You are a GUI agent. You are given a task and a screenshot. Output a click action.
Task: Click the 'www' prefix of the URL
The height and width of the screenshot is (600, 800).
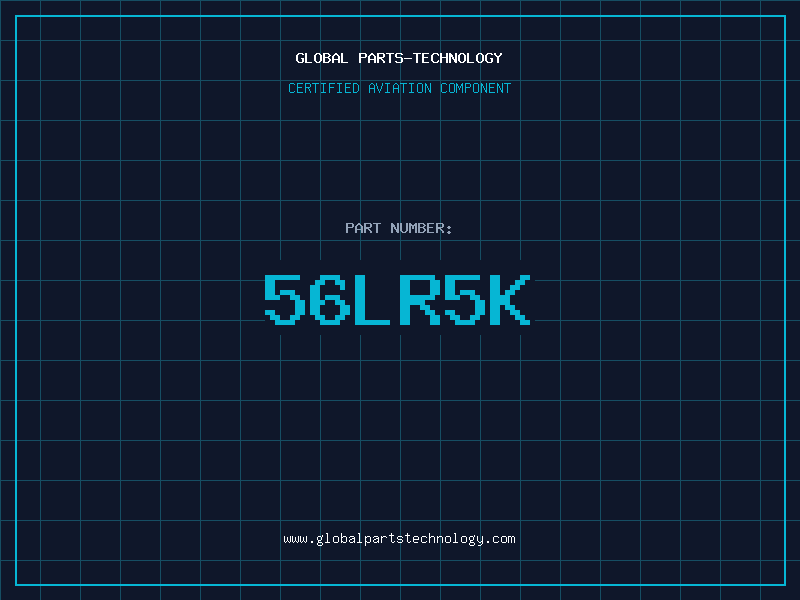coord(295,539)
